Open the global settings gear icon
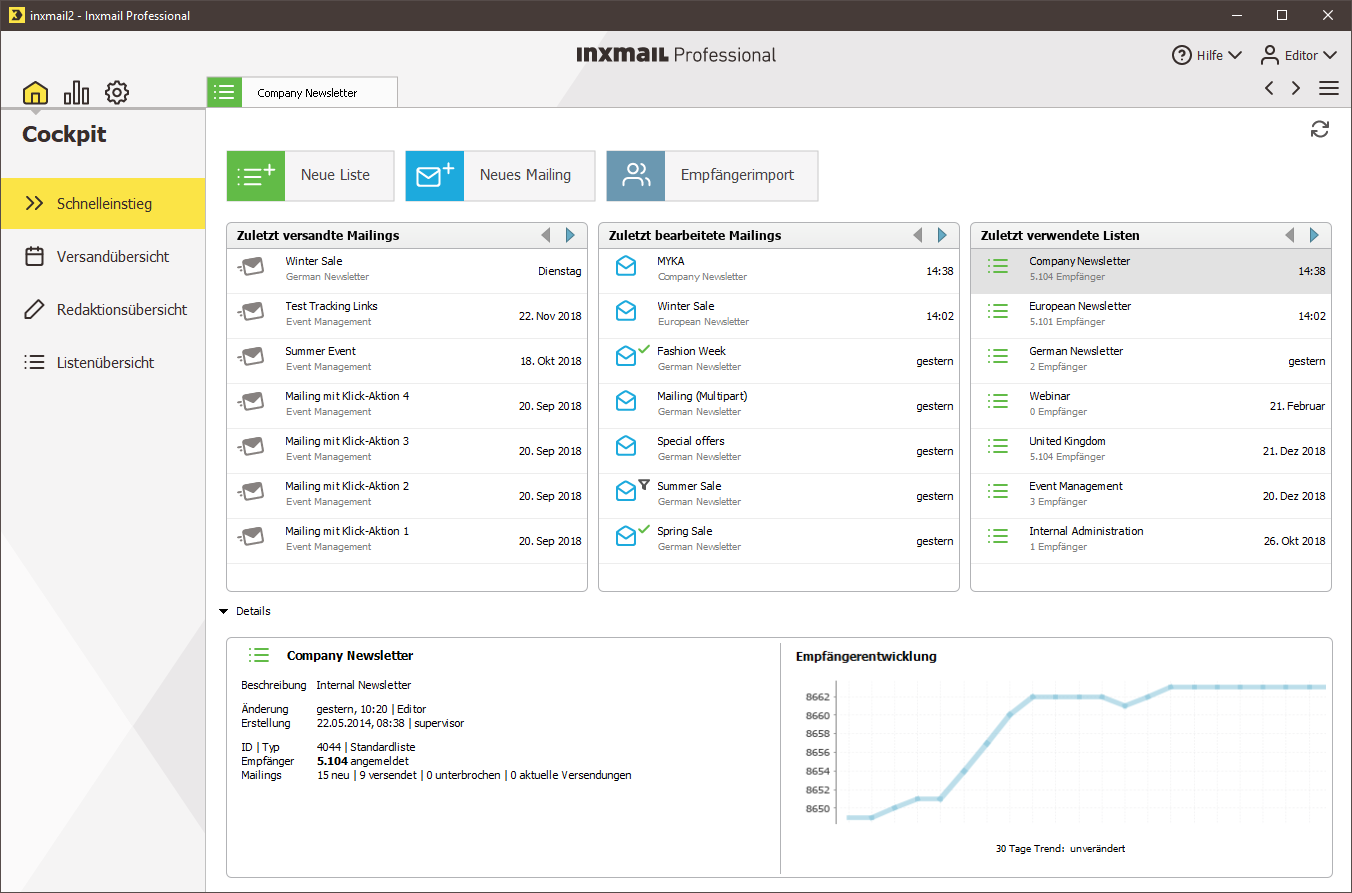The height and width of the screenshot is (893, 1352). point(117,93)
